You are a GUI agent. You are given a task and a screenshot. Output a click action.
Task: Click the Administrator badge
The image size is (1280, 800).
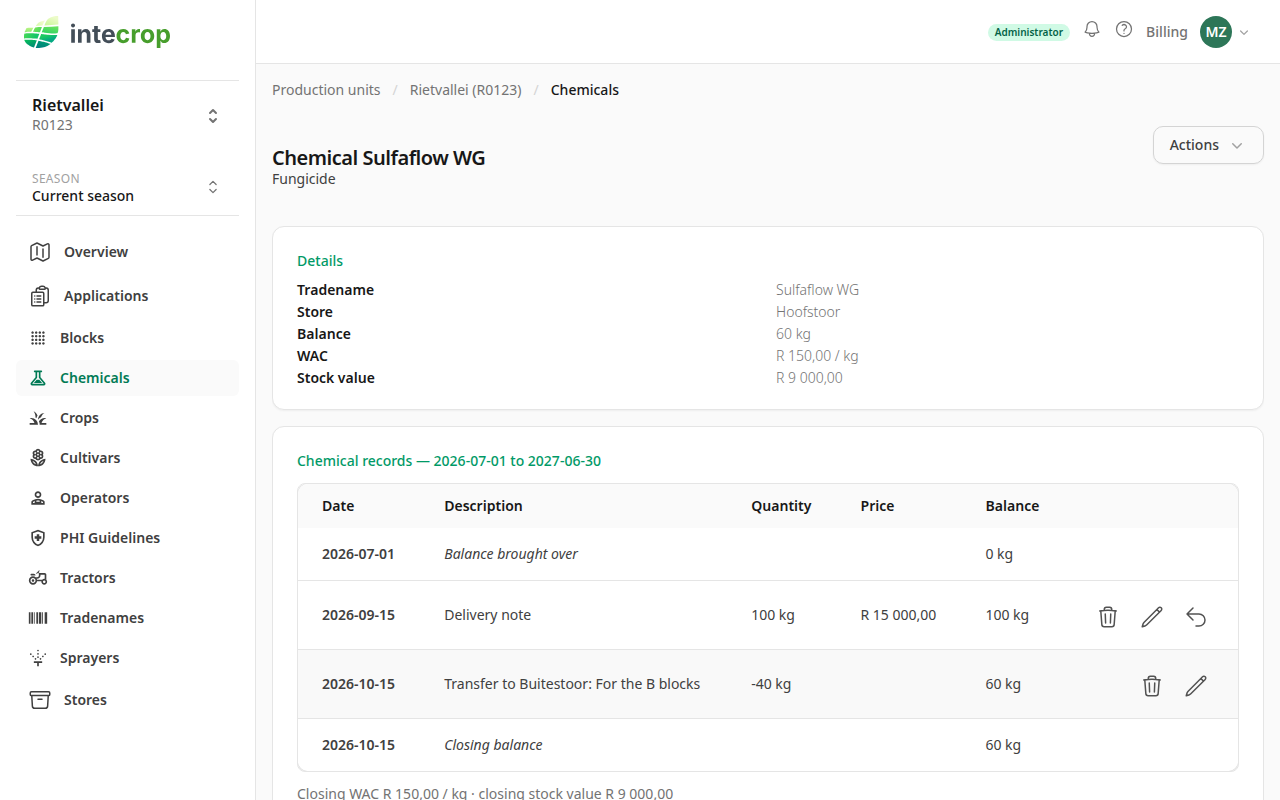pos(1029,32)
